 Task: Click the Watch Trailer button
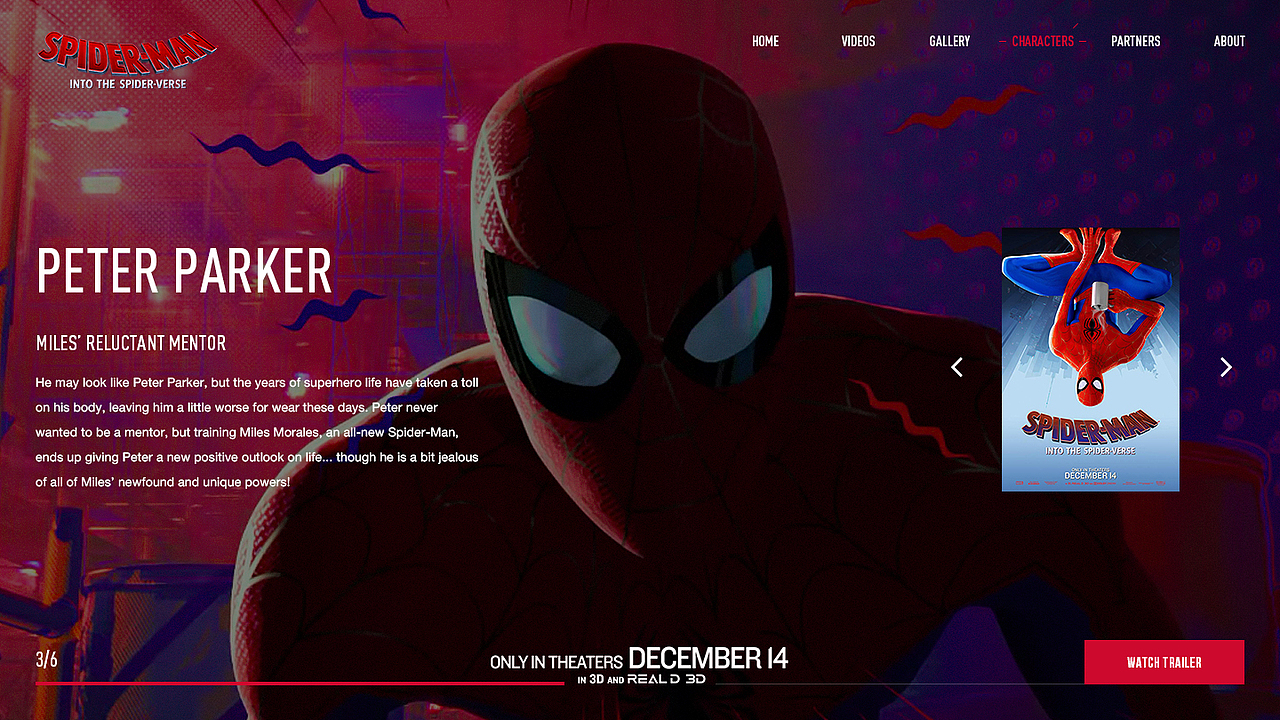pyautogui.click(x=1164, y=662)
